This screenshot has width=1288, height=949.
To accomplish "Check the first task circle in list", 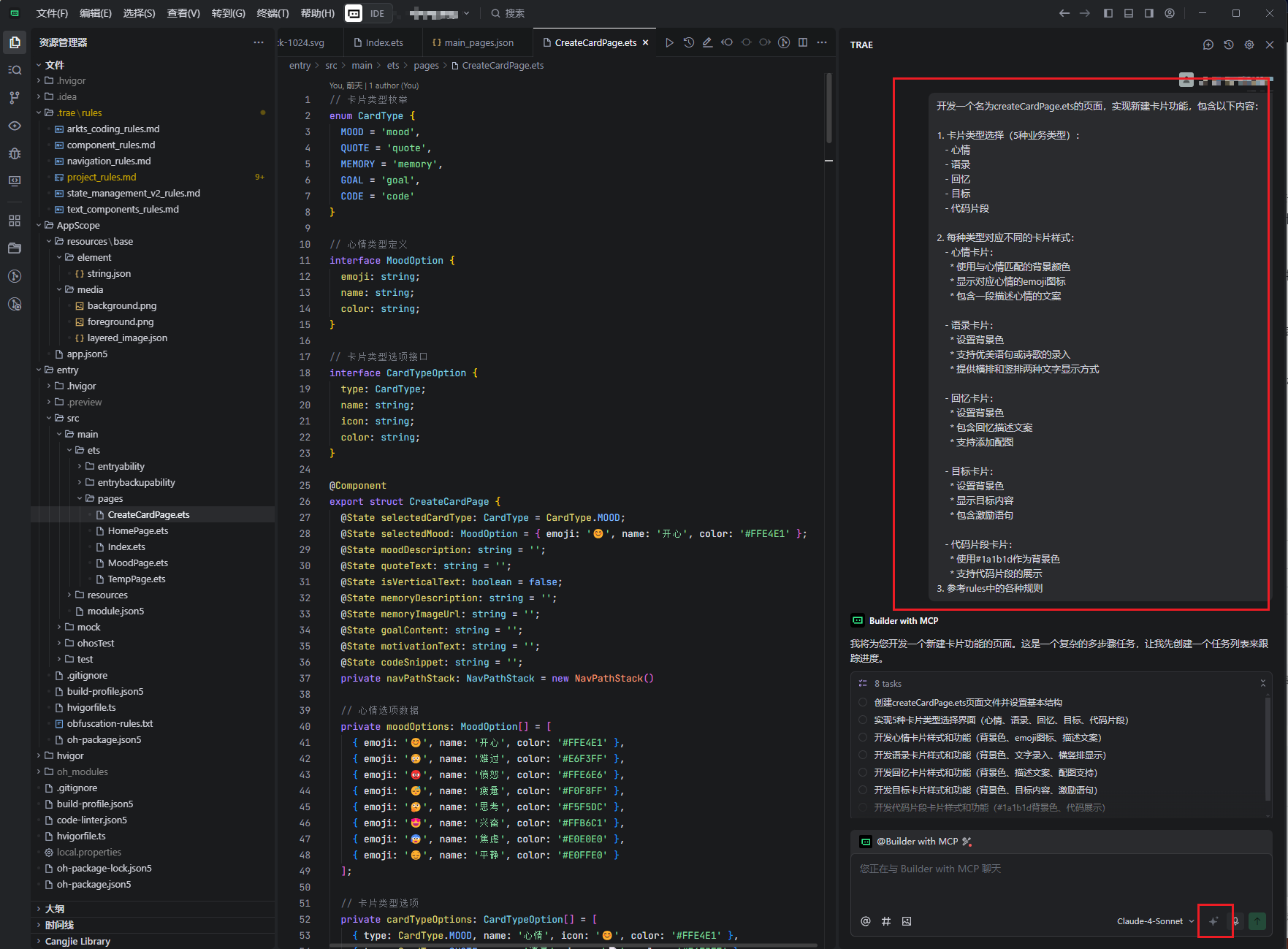I will pos(863,702).
